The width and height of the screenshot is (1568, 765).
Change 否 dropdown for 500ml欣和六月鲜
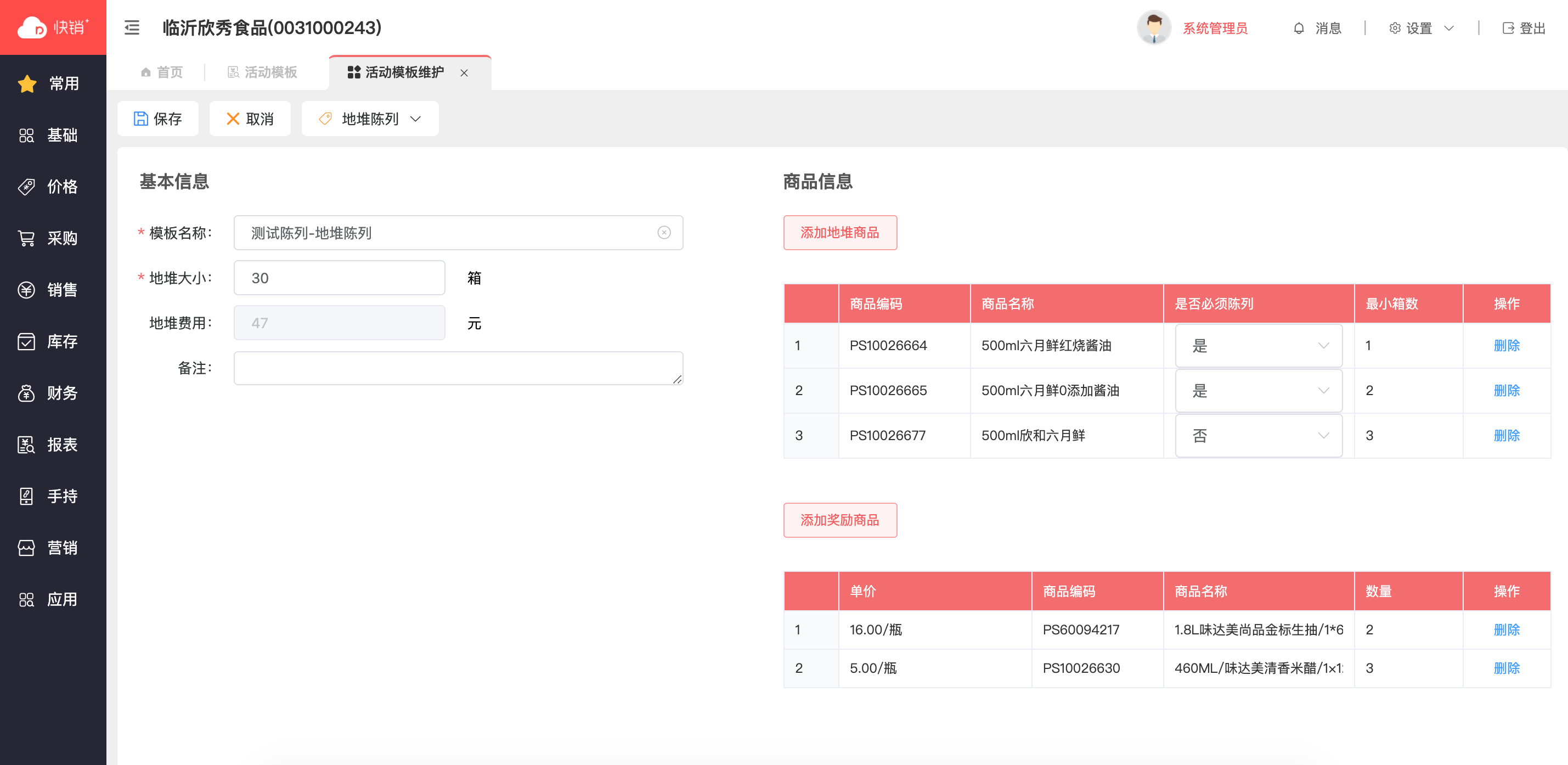[x=1258, y=436]
